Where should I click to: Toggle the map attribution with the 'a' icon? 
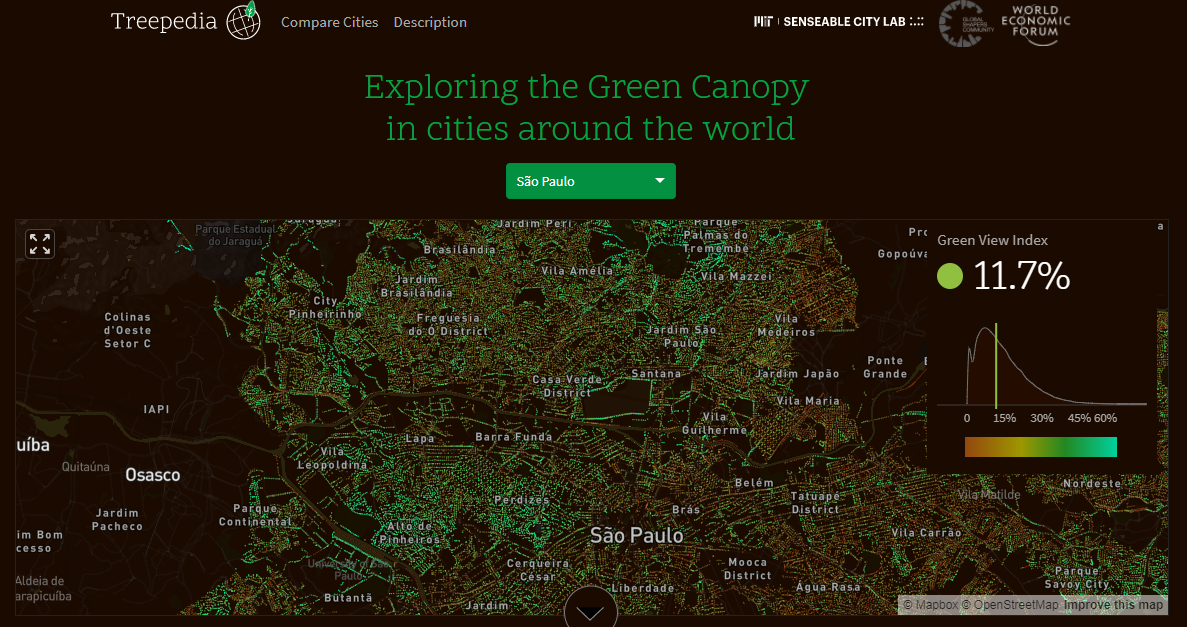pos(1160,226)
